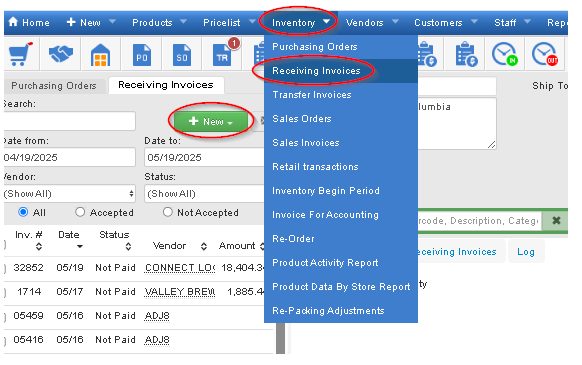
Task: Sort by Amount column header
Action: pyautogui.click(x=241, y=246)
